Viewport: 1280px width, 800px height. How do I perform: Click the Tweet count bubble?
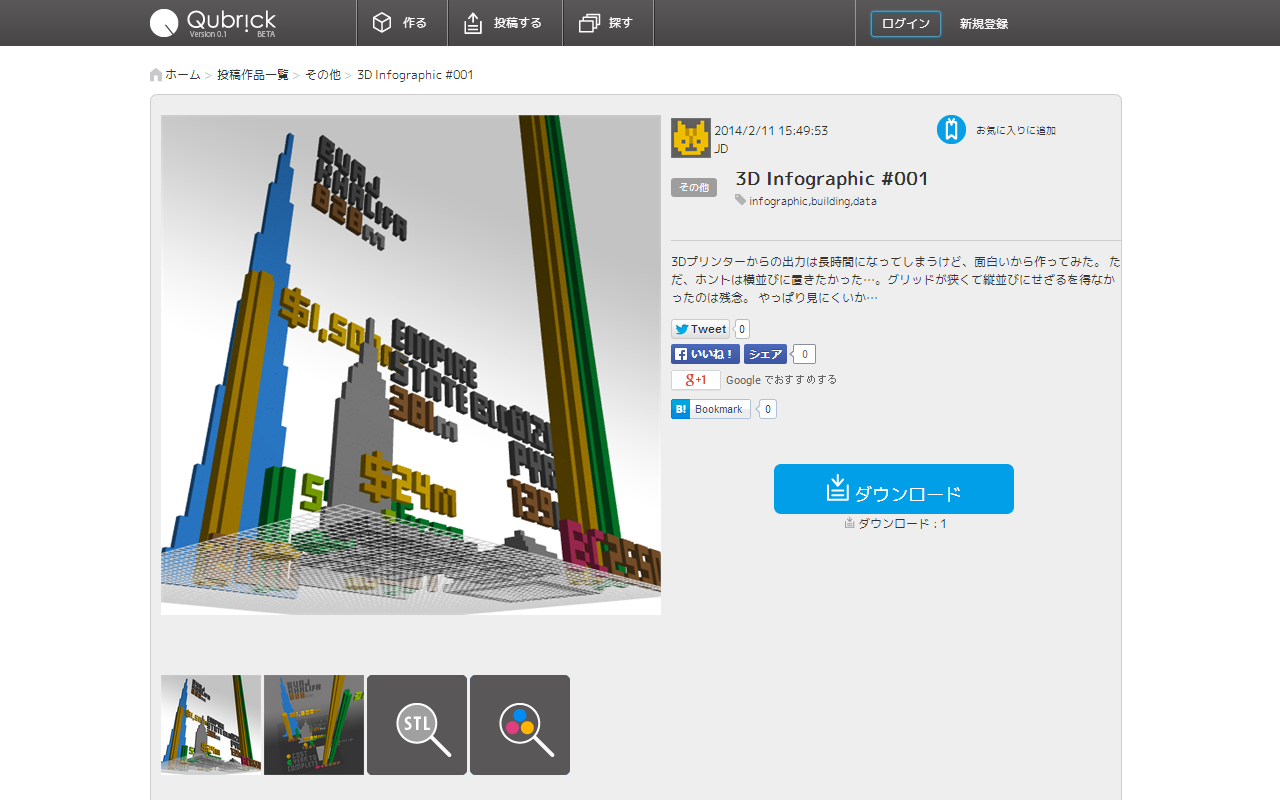[742, 329]
